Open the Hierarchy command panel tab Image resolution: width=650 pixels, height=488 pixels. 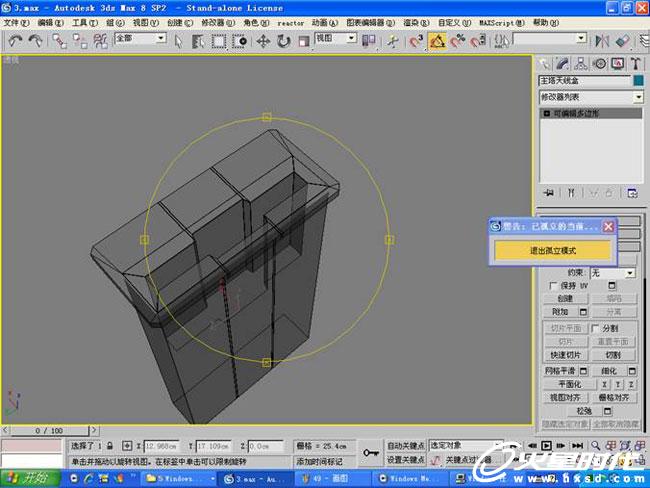(x=581, y=64)
